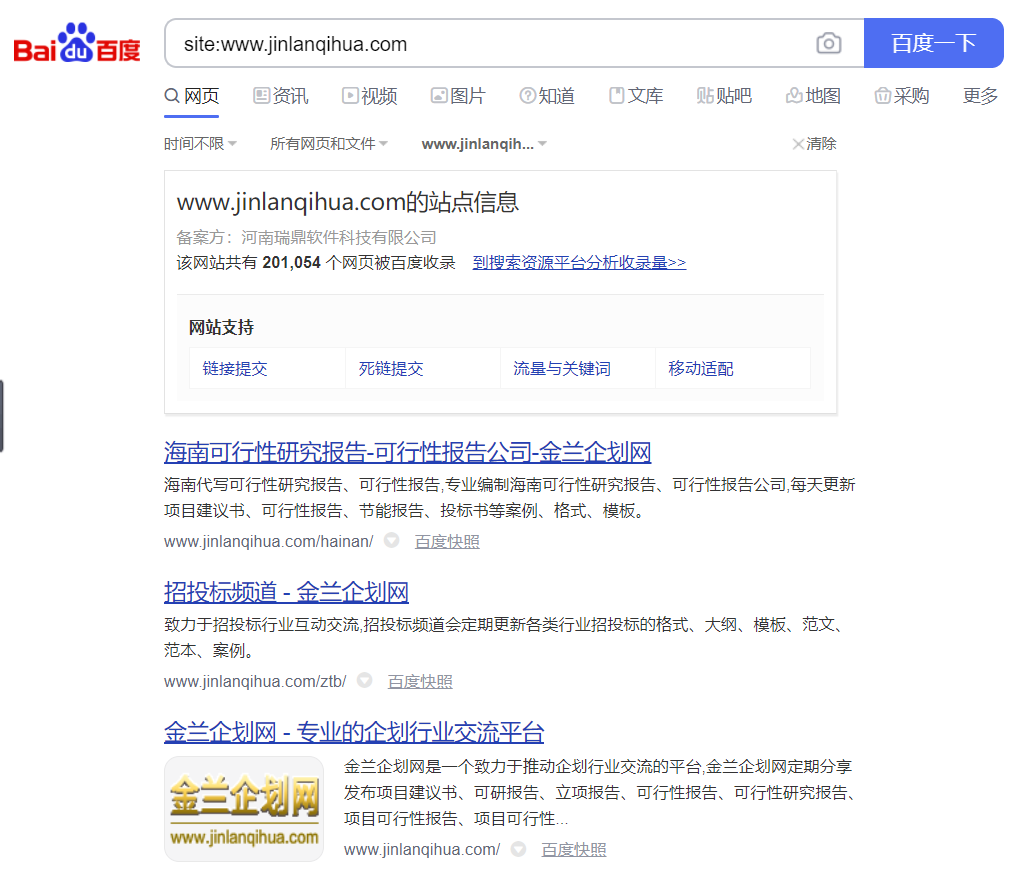Open the 知道 tab

(547, 96)
